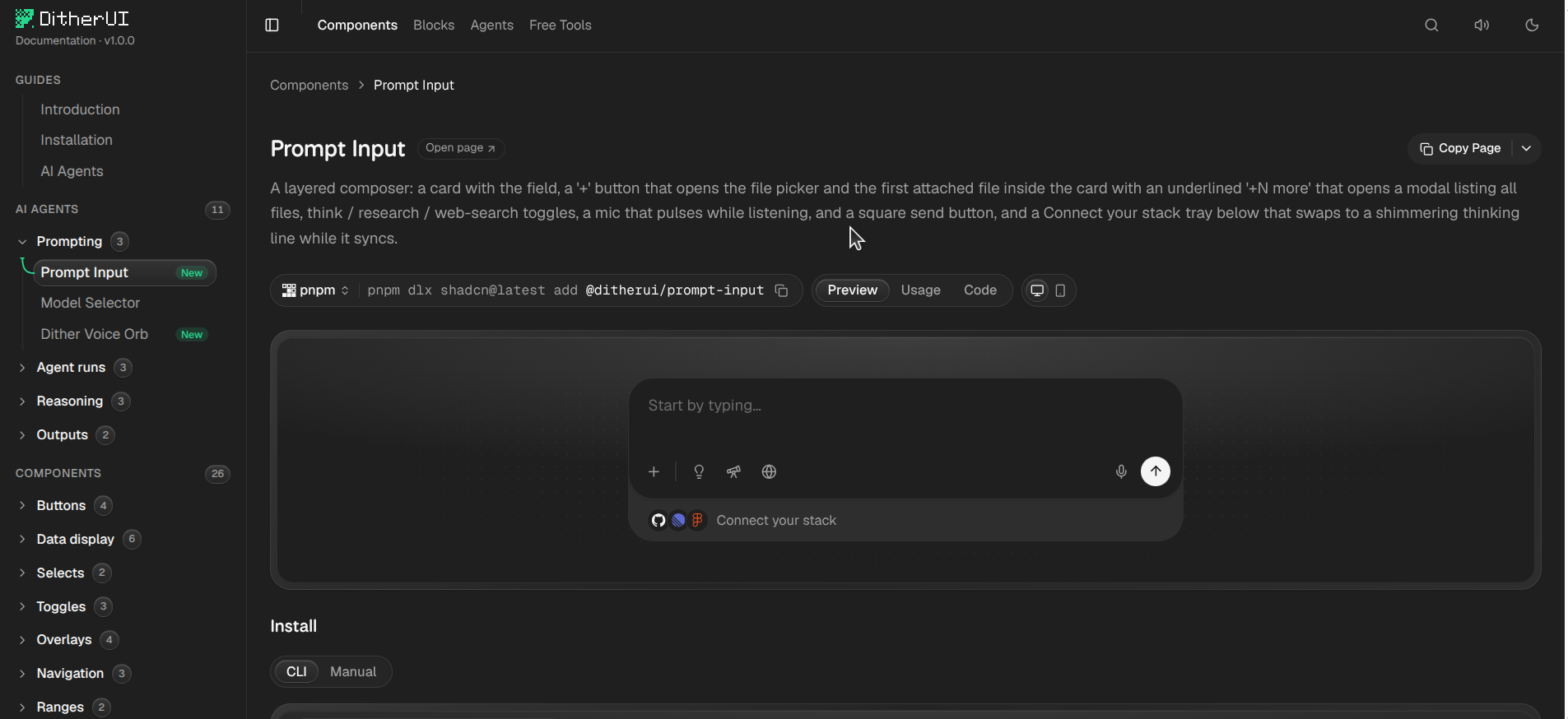The image size is (1568, 719).
Task: Switch theme with the moon icon
Action: click(1532, 26)
